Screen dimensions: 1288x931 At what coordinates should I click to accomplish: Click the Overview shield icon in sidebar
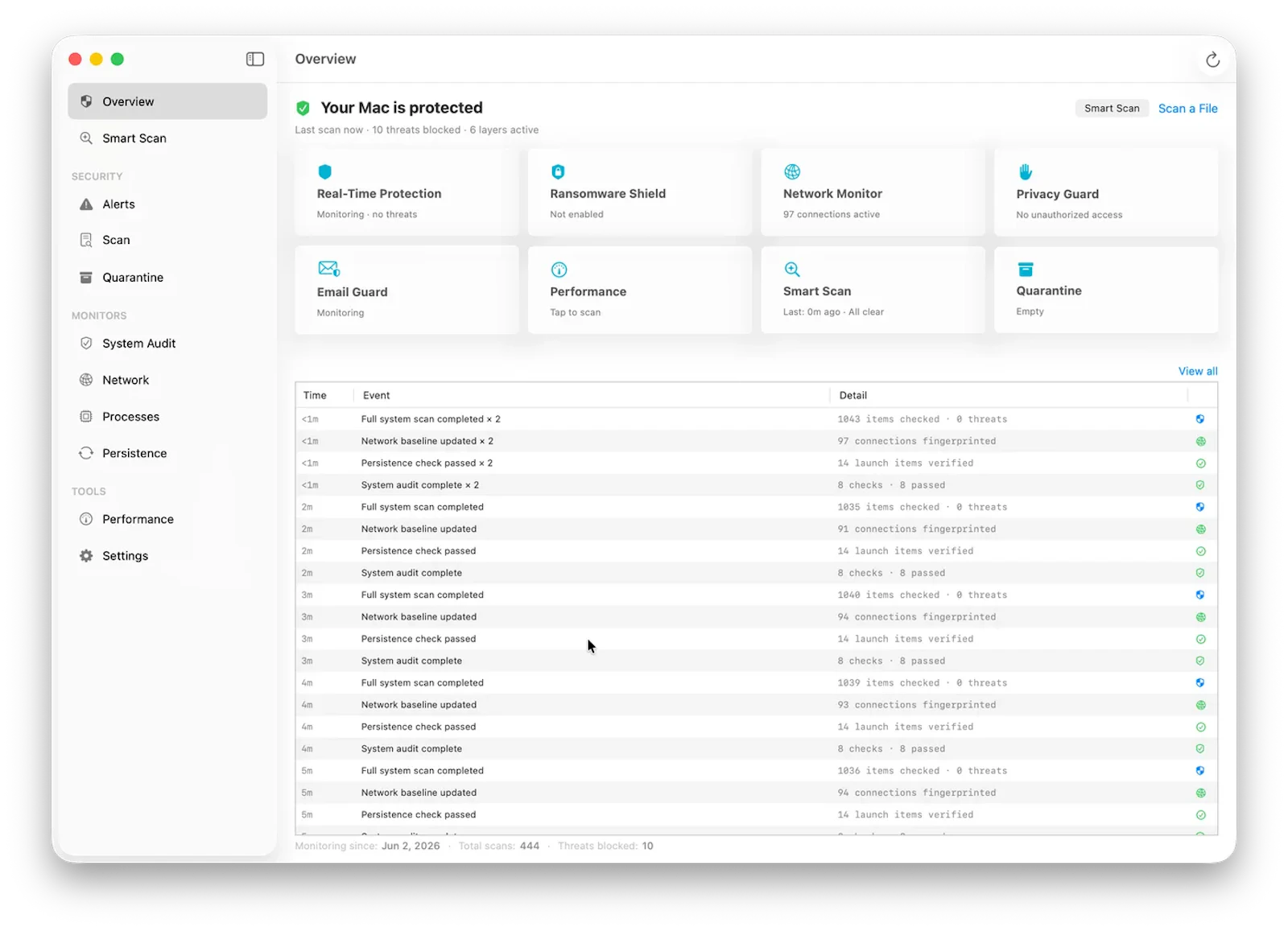[x=86, y=101]
